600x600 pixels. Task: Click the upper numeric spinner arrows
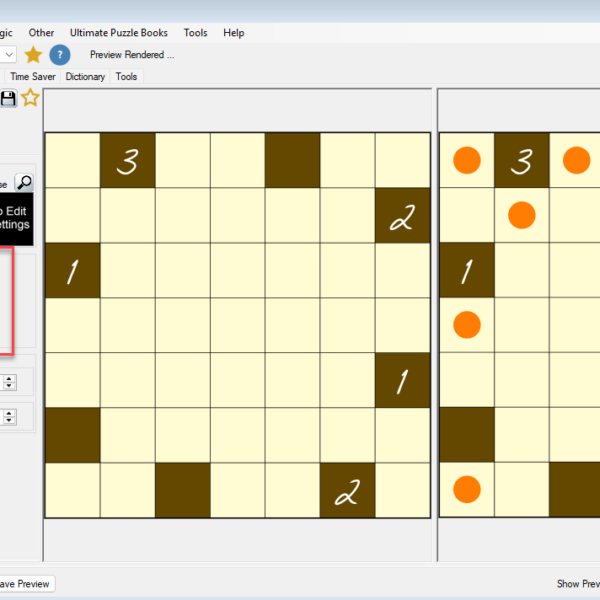pyautogui.click(x=9, y=381)
